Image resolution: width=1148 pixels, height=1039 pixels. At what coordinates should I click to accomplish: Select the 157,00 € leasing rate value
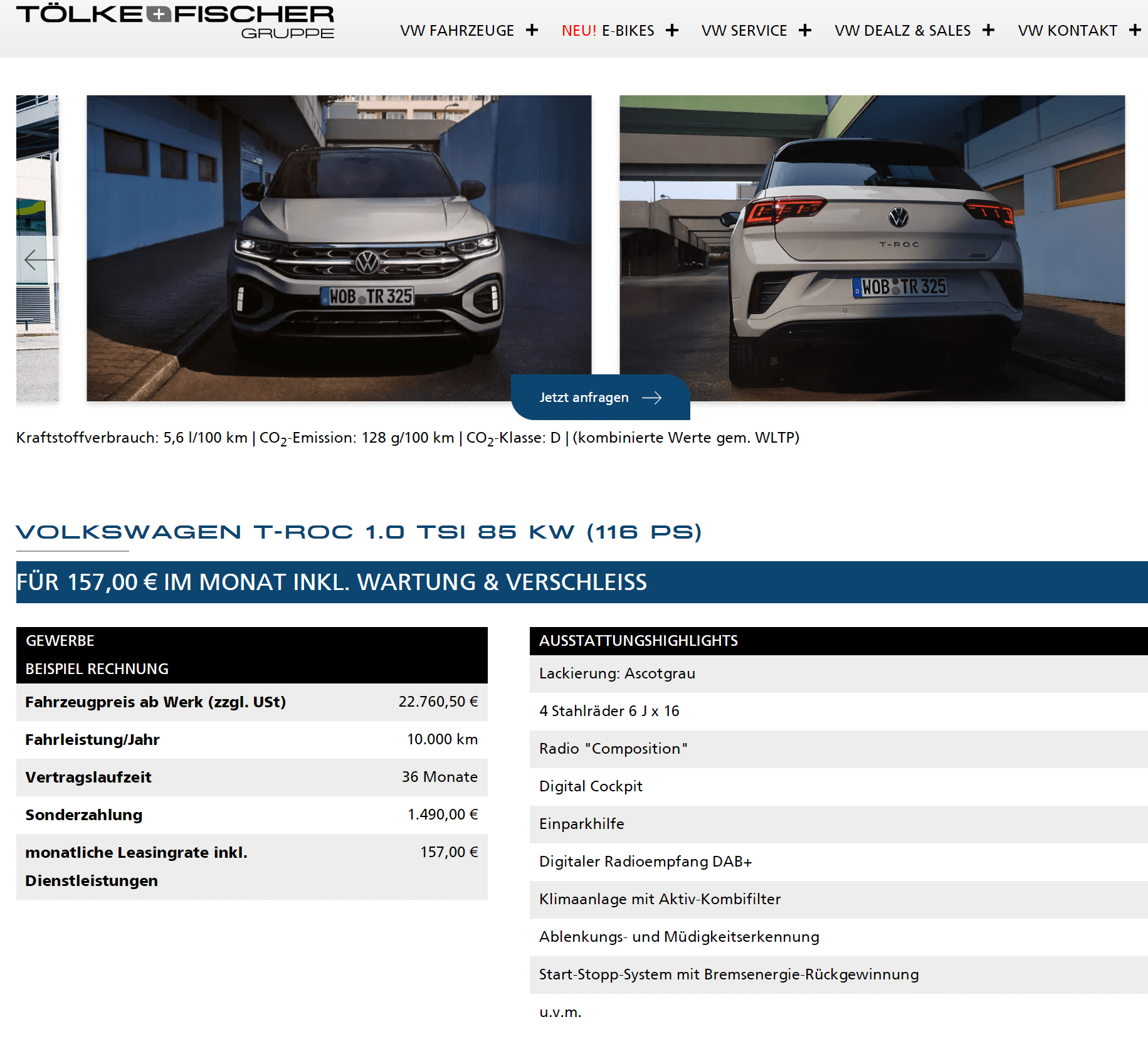(449, 852)
